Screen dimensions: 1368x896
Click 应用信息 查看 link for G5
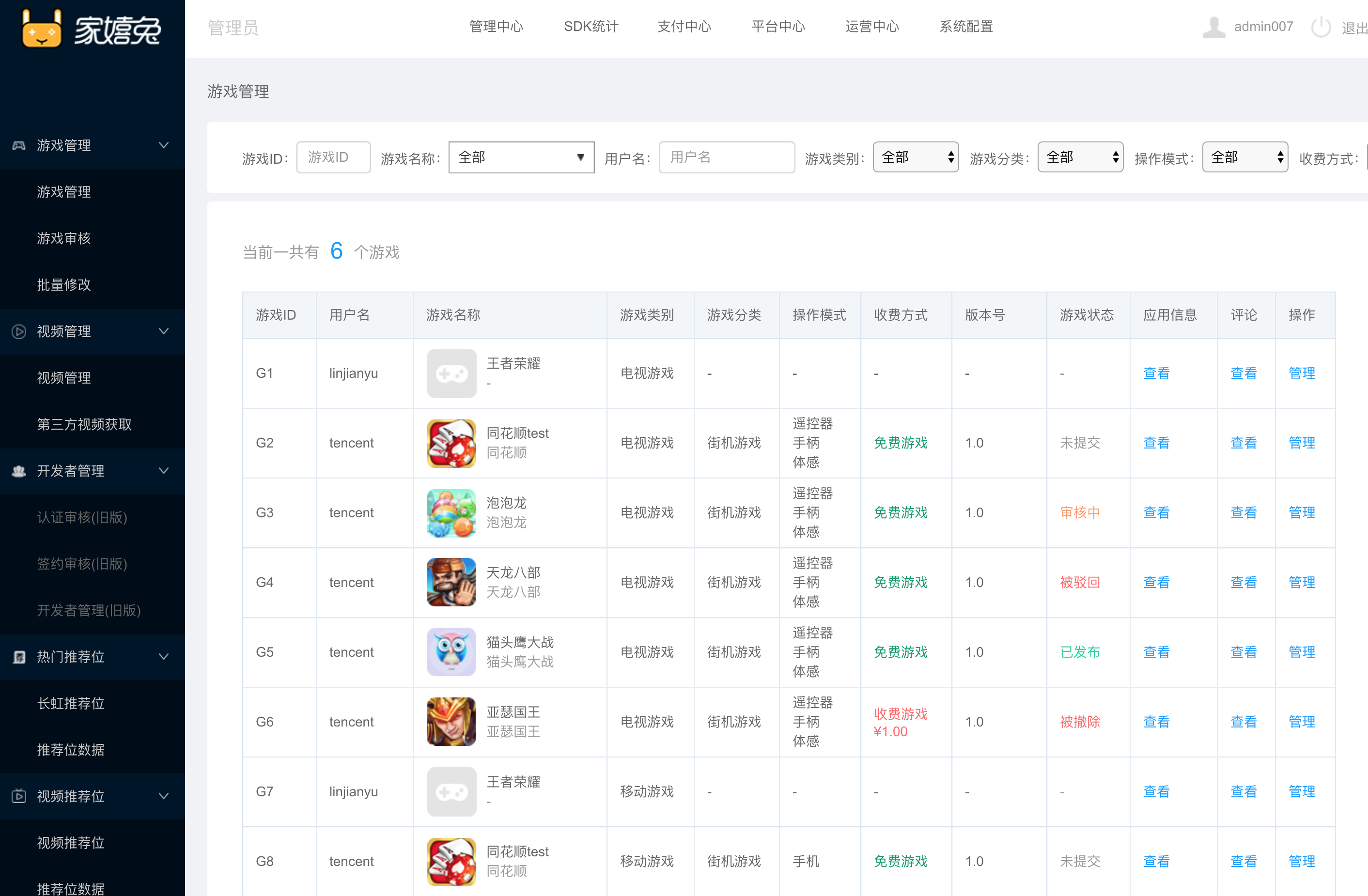[1156, 652]
